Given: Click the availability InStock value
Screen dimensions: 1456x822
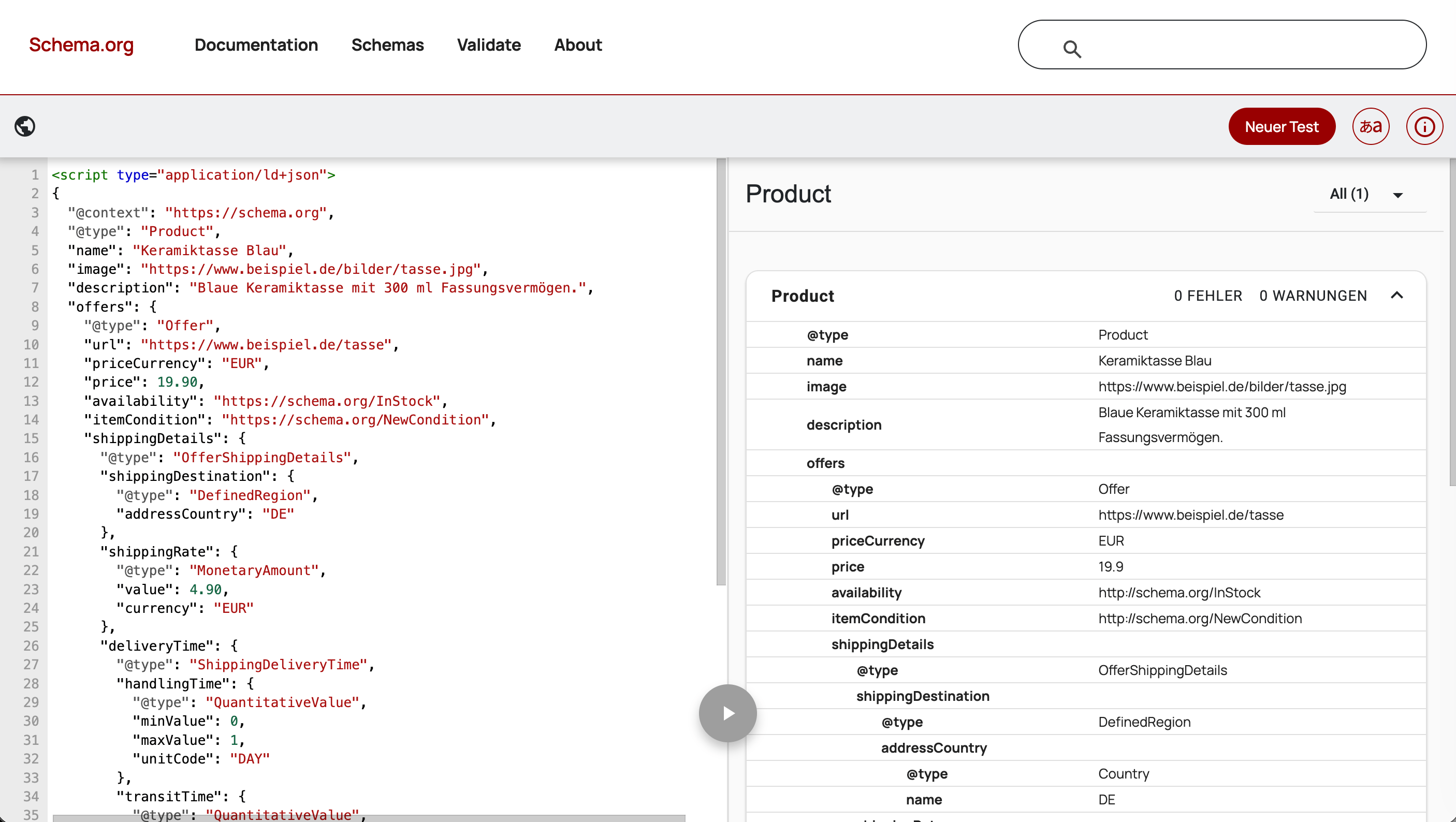Looking at the screenshot, I should coord(1179,593).
